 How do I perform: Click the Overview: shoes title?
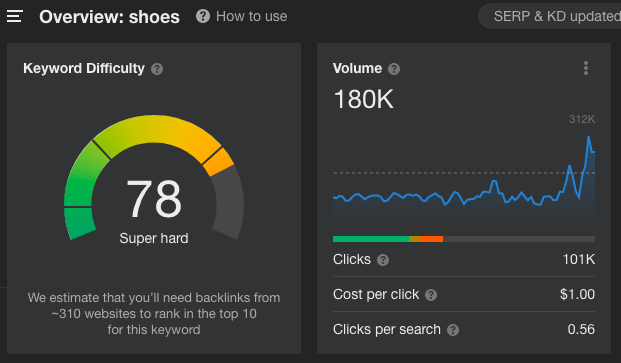pyautogui.click(x=109, y=17)
